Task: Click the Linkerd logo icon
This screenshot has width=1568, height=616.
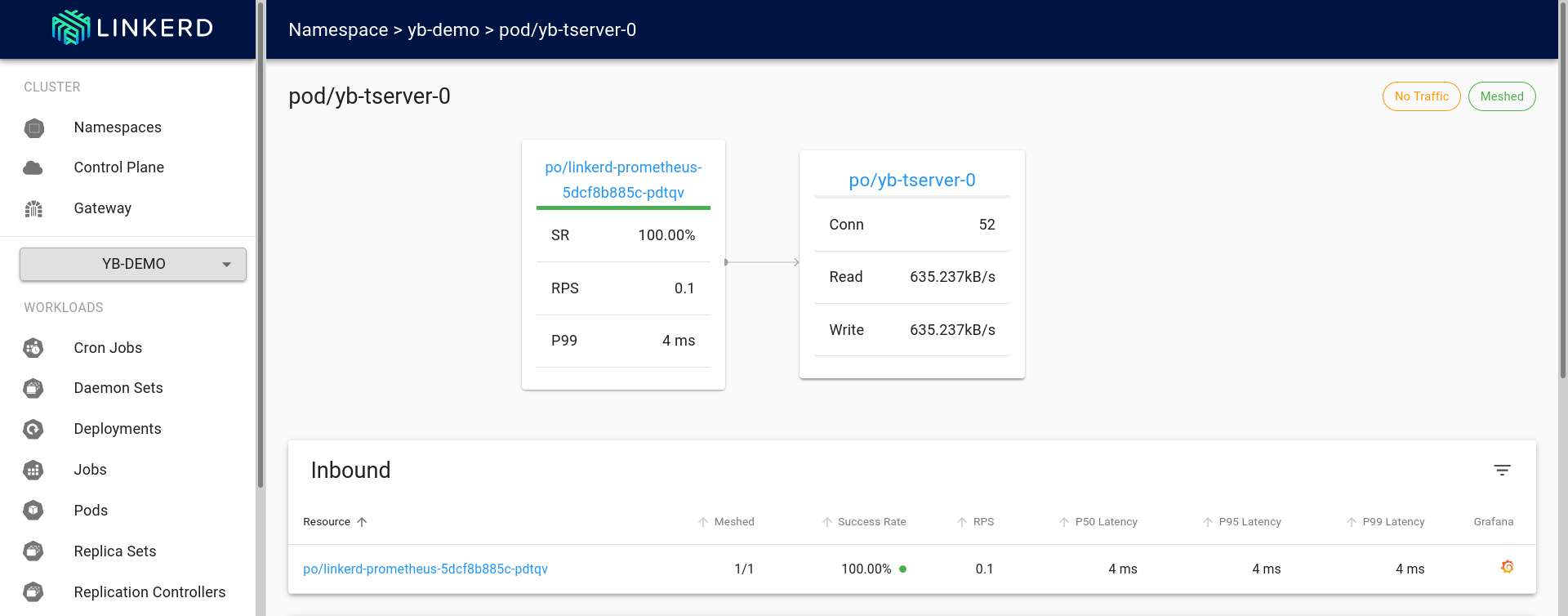Action: 71,28
